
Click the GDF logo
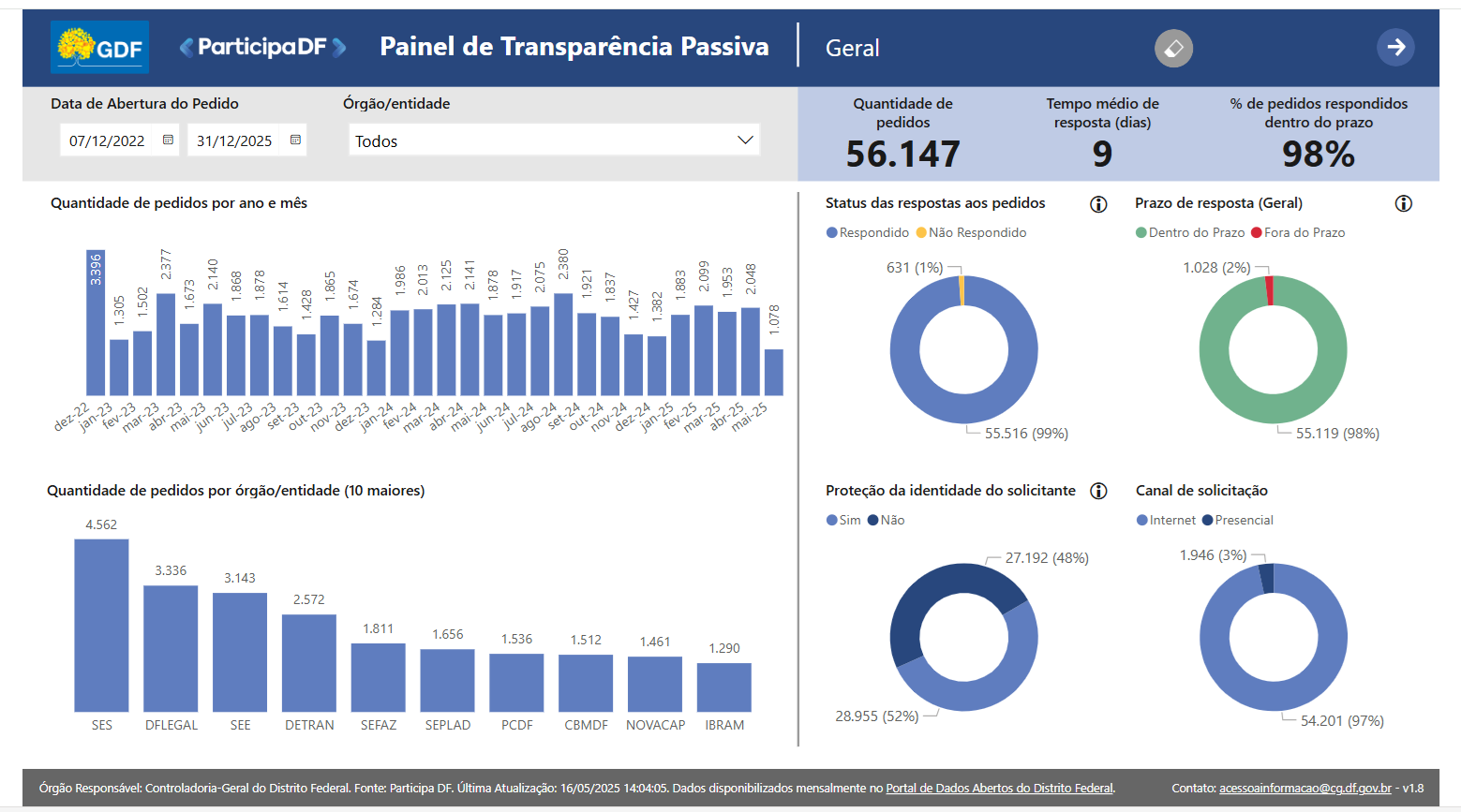(x=100, y=48)
